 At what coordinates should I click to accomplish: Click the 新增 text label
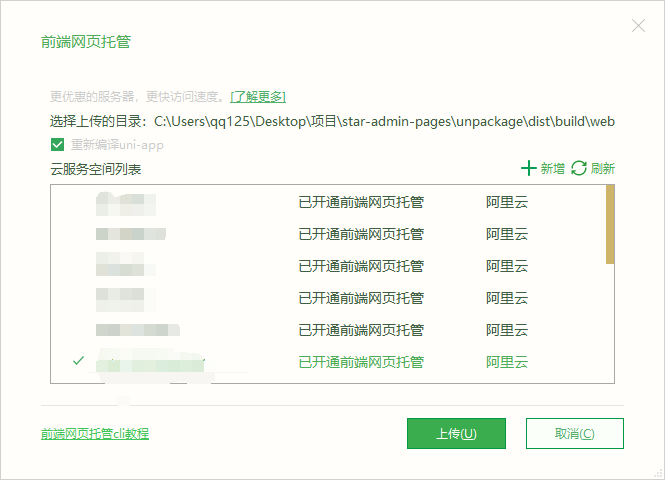(x=553, y=169)
